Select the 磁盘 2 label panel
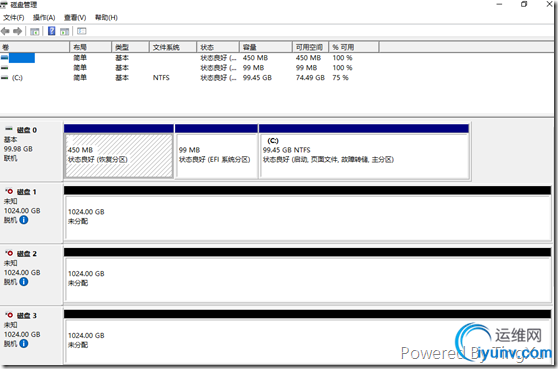This screenshot has width=558, height=369. 31,275
